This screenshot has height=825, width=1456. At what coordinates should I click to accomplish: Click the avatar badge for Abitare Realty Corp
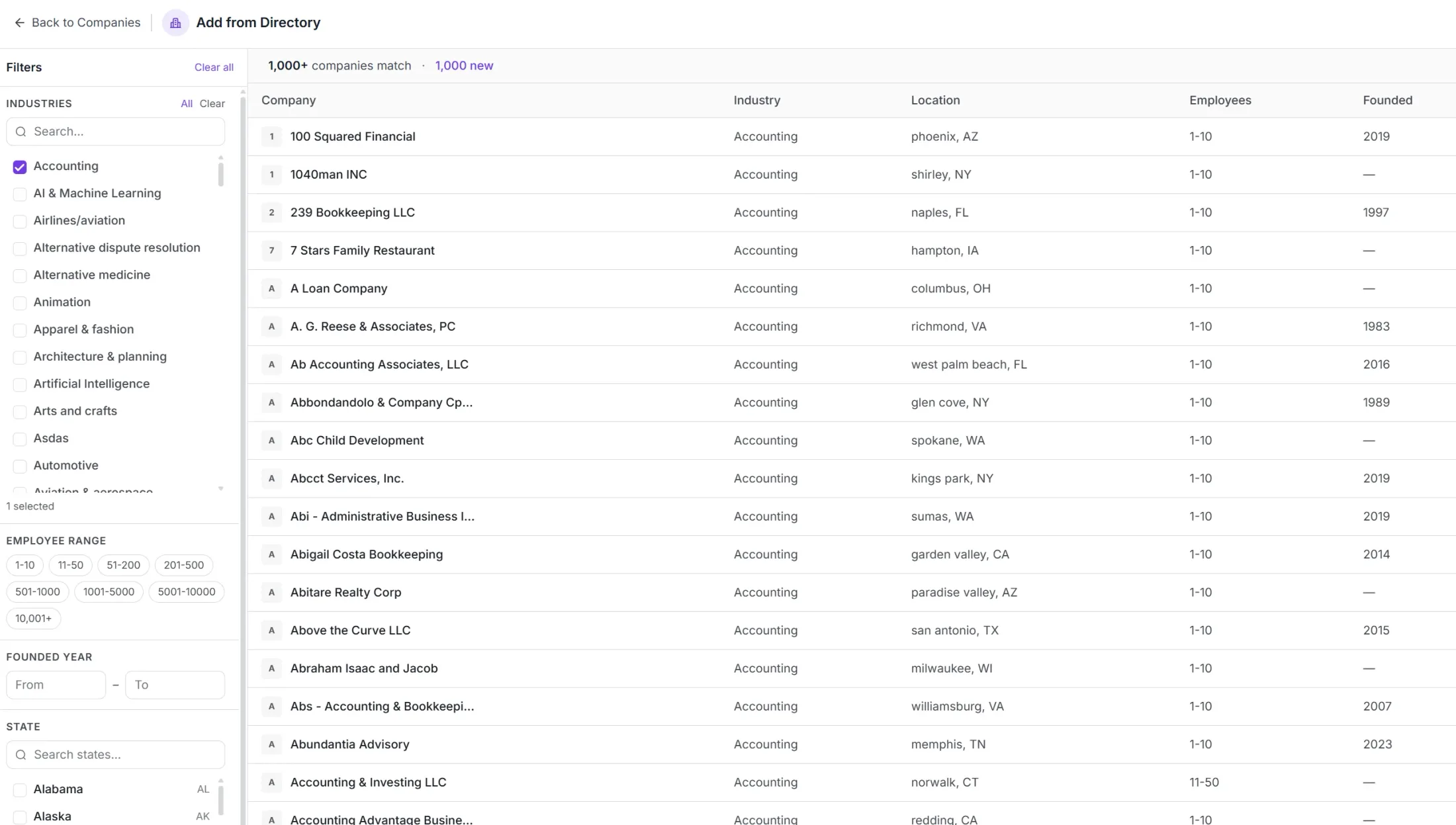pos(271,593)
